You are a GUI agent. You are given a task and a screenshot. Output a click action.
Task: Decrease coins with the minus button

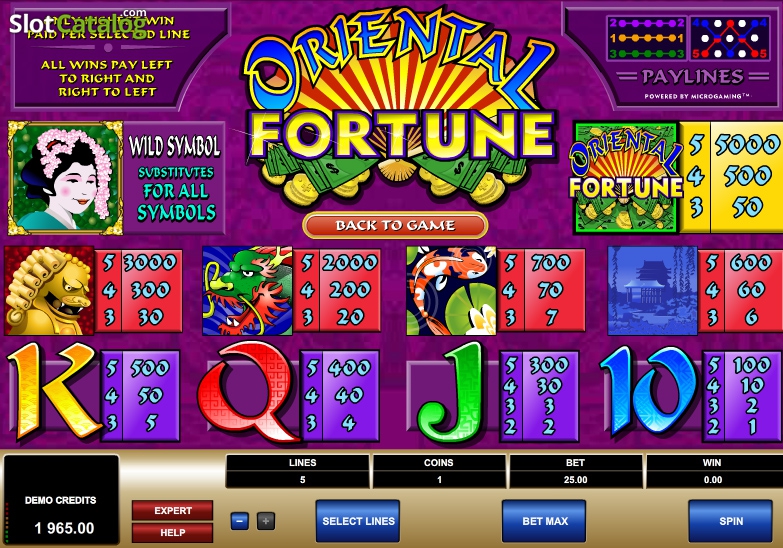click(240, 522)
